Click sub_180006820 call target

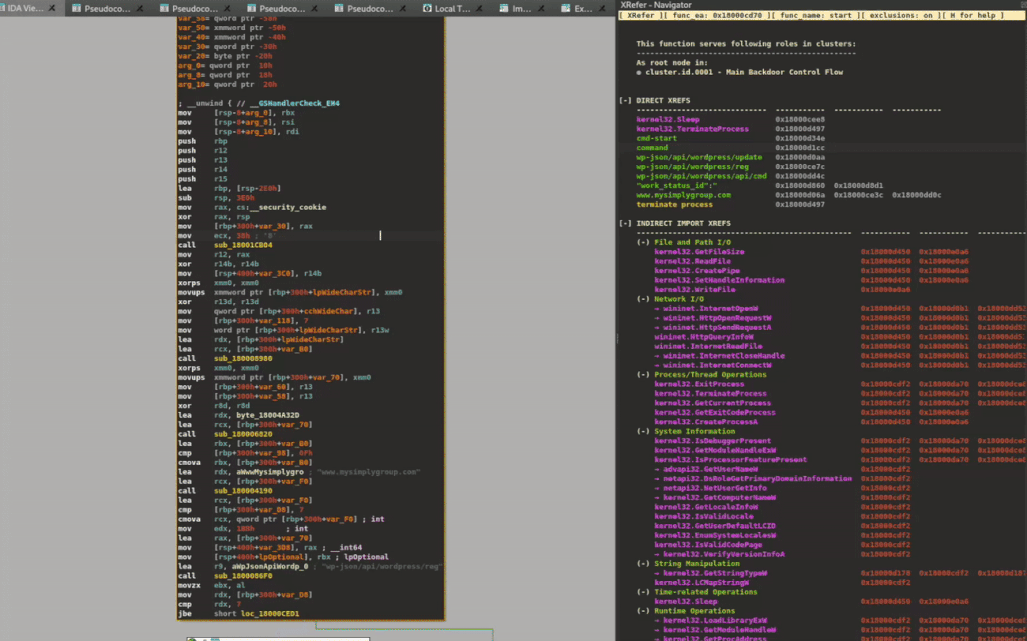click(x=243, y=434)
